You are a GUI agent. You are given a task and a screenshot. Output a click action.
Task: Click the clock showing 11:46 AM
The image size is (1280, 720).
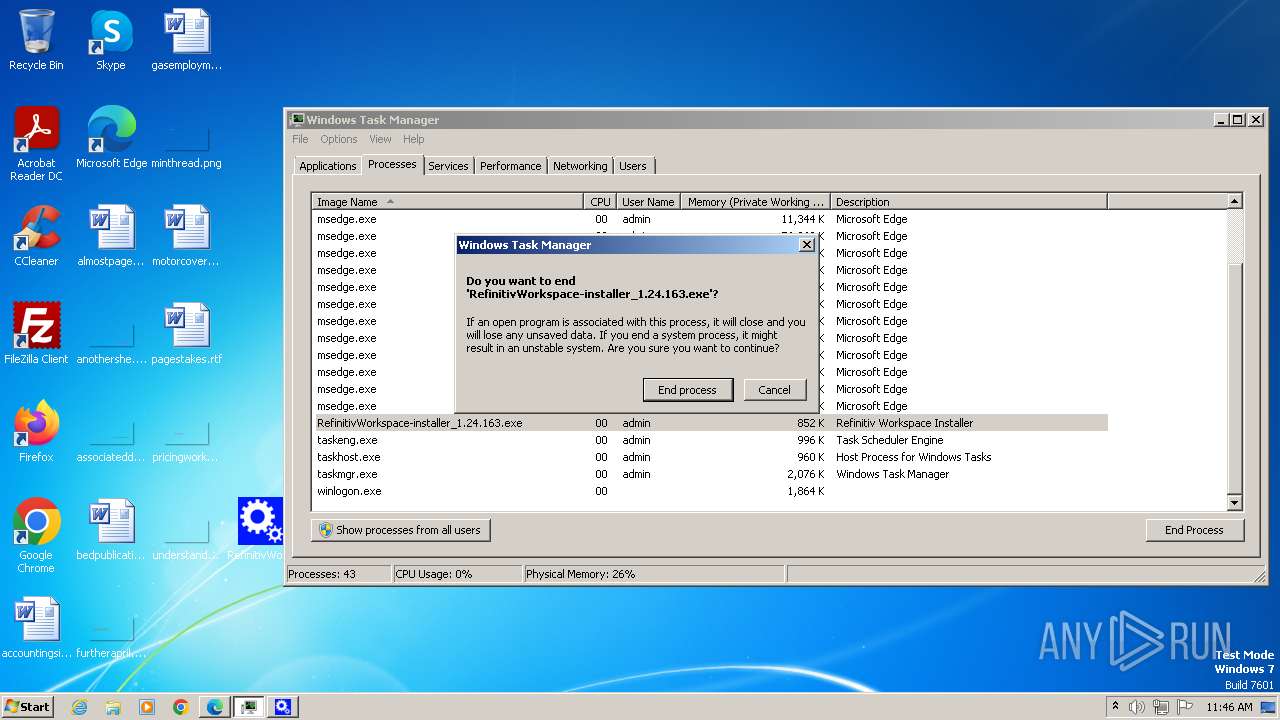(1229, 707)
